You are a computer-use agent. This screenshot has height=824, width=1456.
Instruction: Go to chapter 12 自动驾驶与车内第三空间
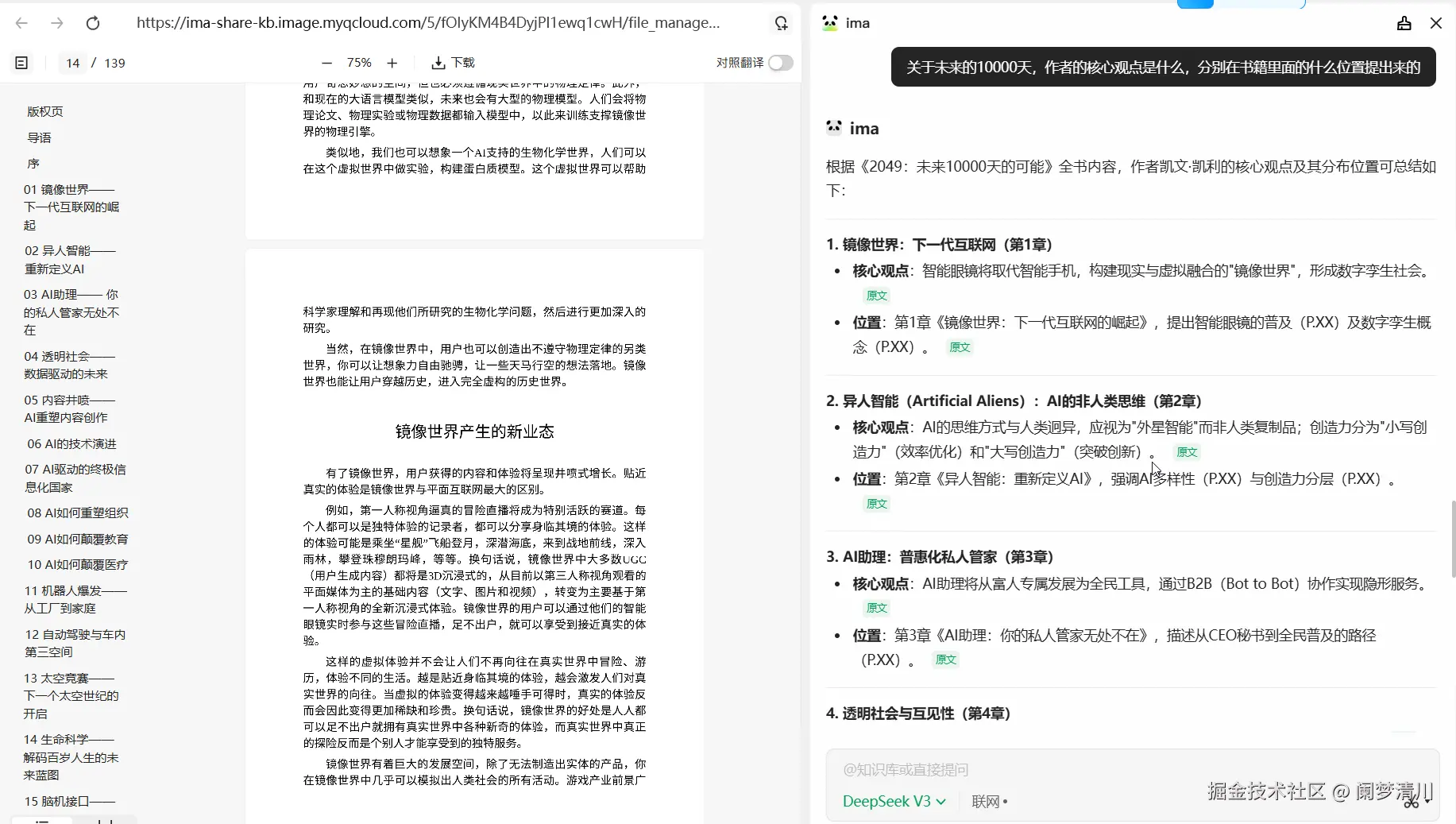click(x=75, y=643)
